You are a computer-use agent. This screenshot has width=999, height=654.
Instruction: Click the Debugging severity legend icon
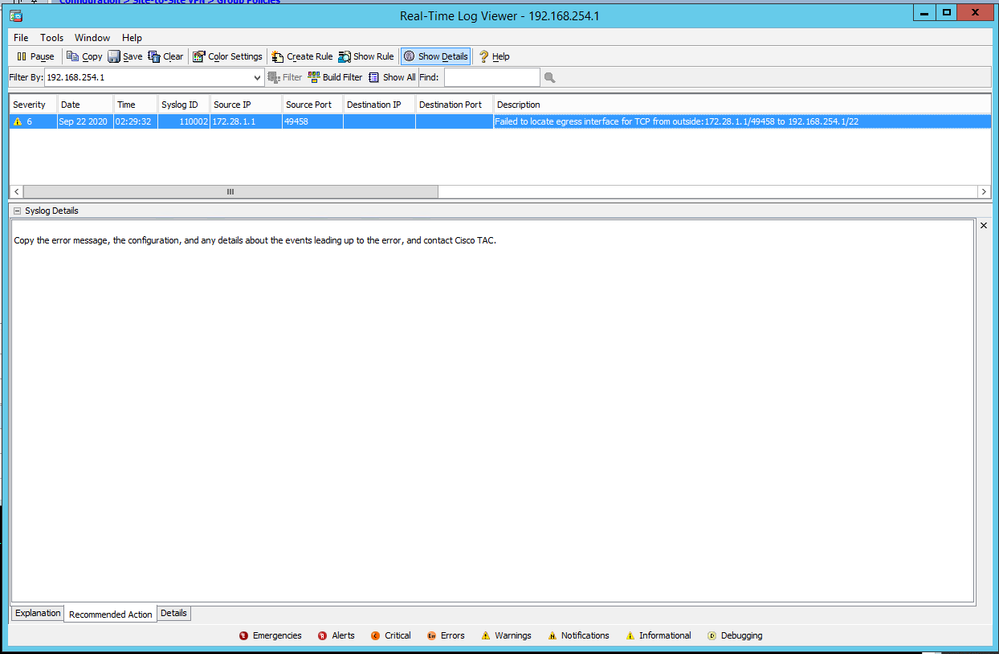[x=712, y=636]
